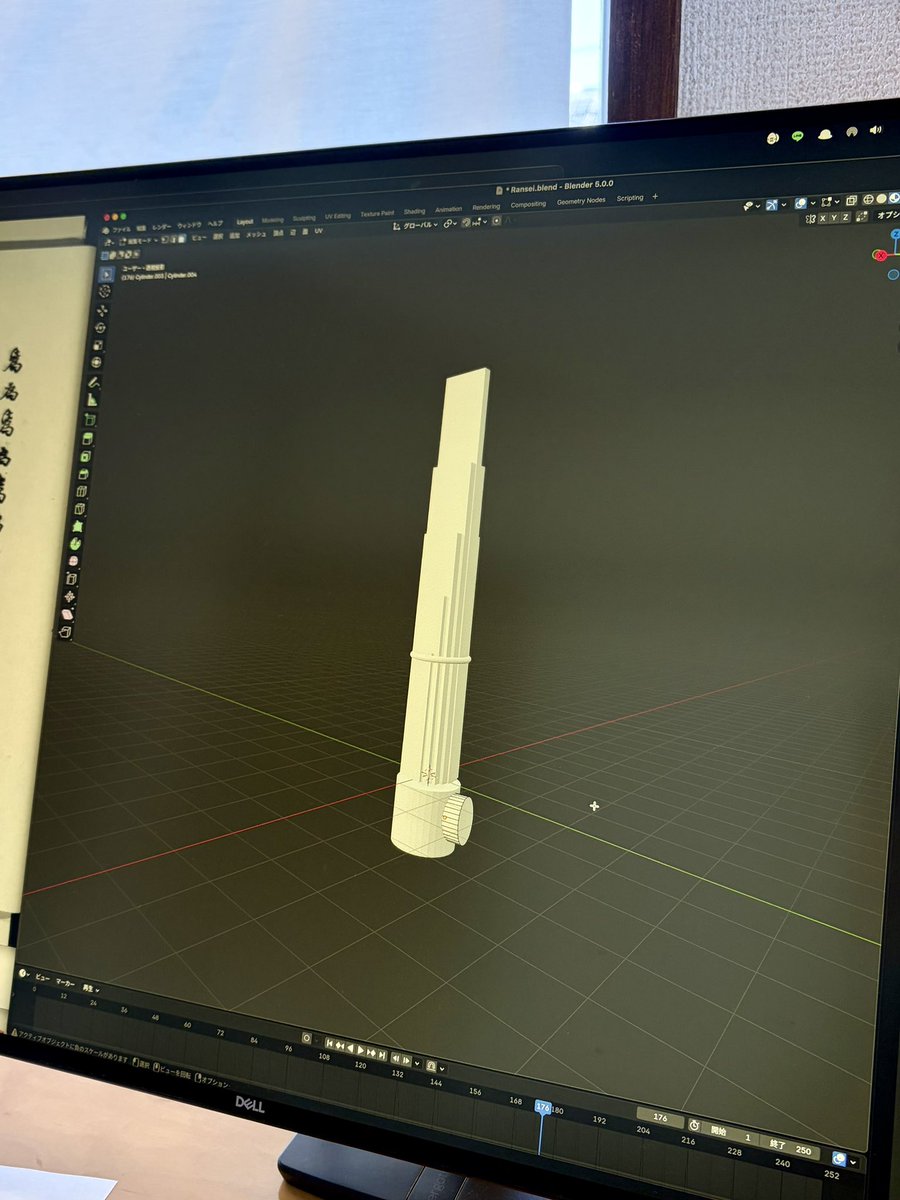This screenshot has width=900, height=1200.
Task: Select the Loop Cut tool
Action: click(x=82, y=491)
